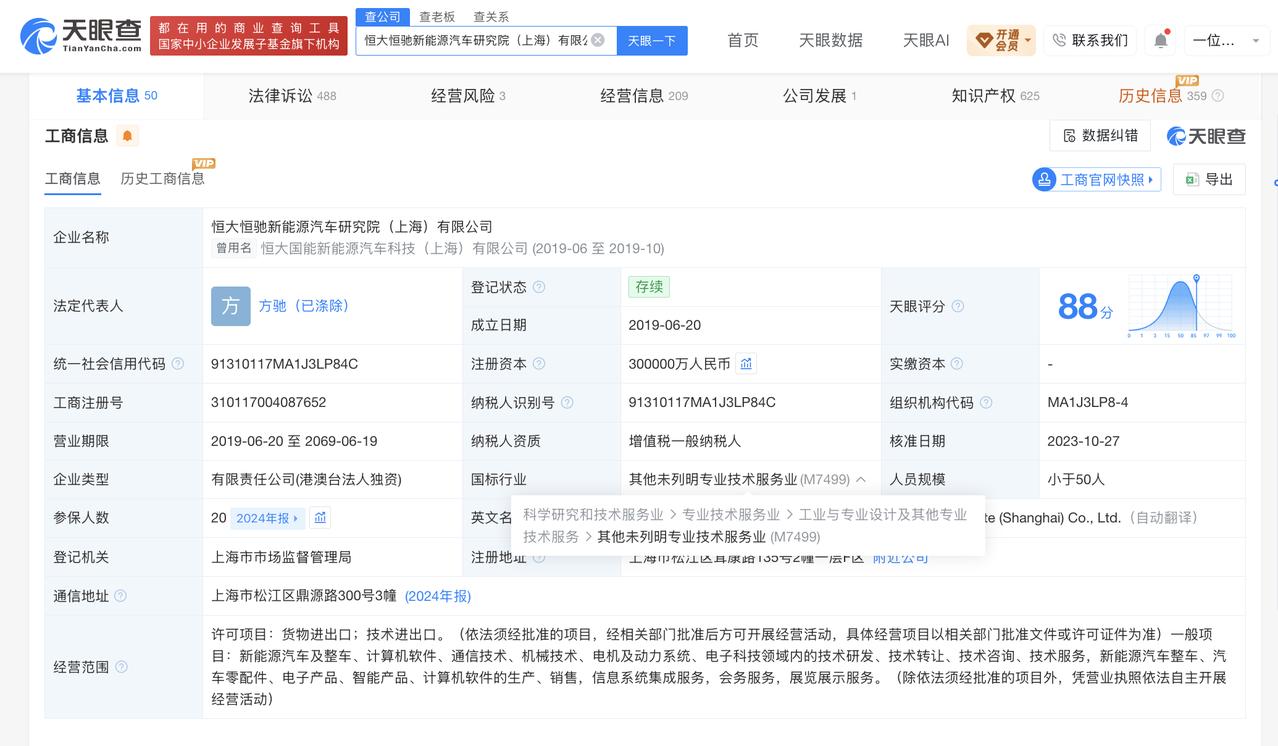The height and width of the screenshot is (746, 1278).
Task: Expand the 2024年报 participant count badge
Action: 268,518
